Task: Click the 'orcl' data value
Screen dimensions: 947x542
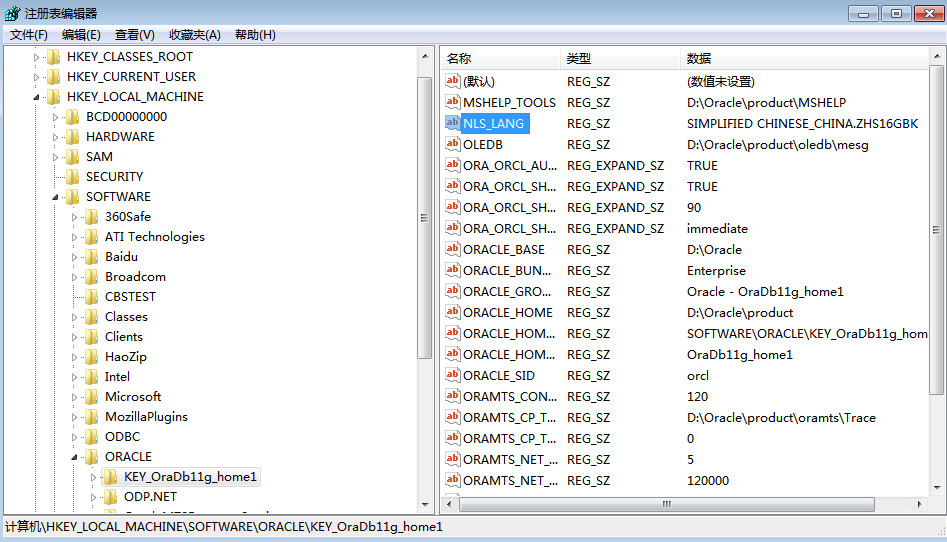Action: pos(698,375)
